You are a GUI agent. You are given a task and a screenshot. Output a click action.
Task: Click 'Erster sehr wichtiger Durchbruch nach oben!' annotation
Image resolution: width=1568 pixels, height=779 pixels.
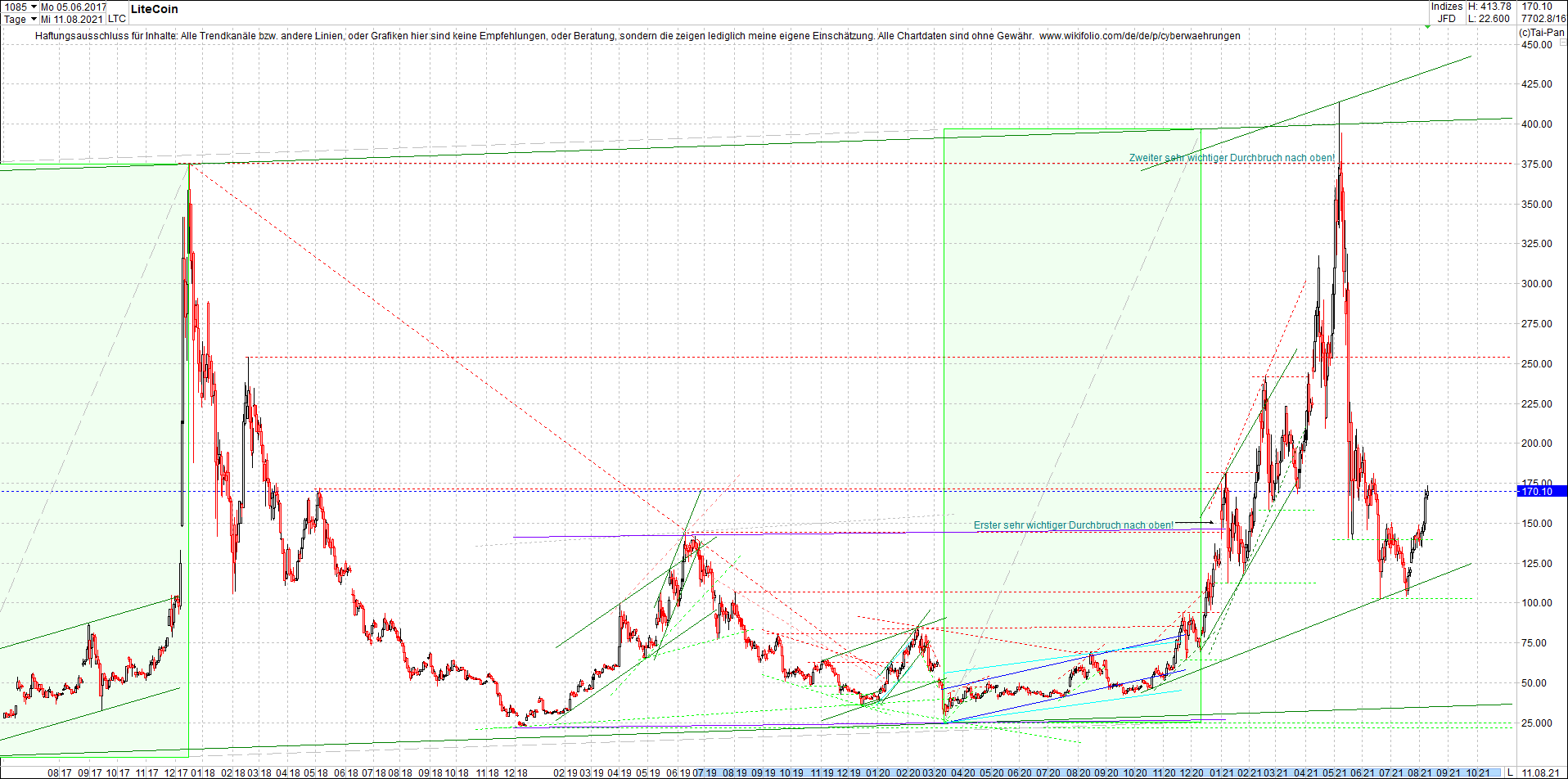pyautogui.click(x=1073, y=525)
